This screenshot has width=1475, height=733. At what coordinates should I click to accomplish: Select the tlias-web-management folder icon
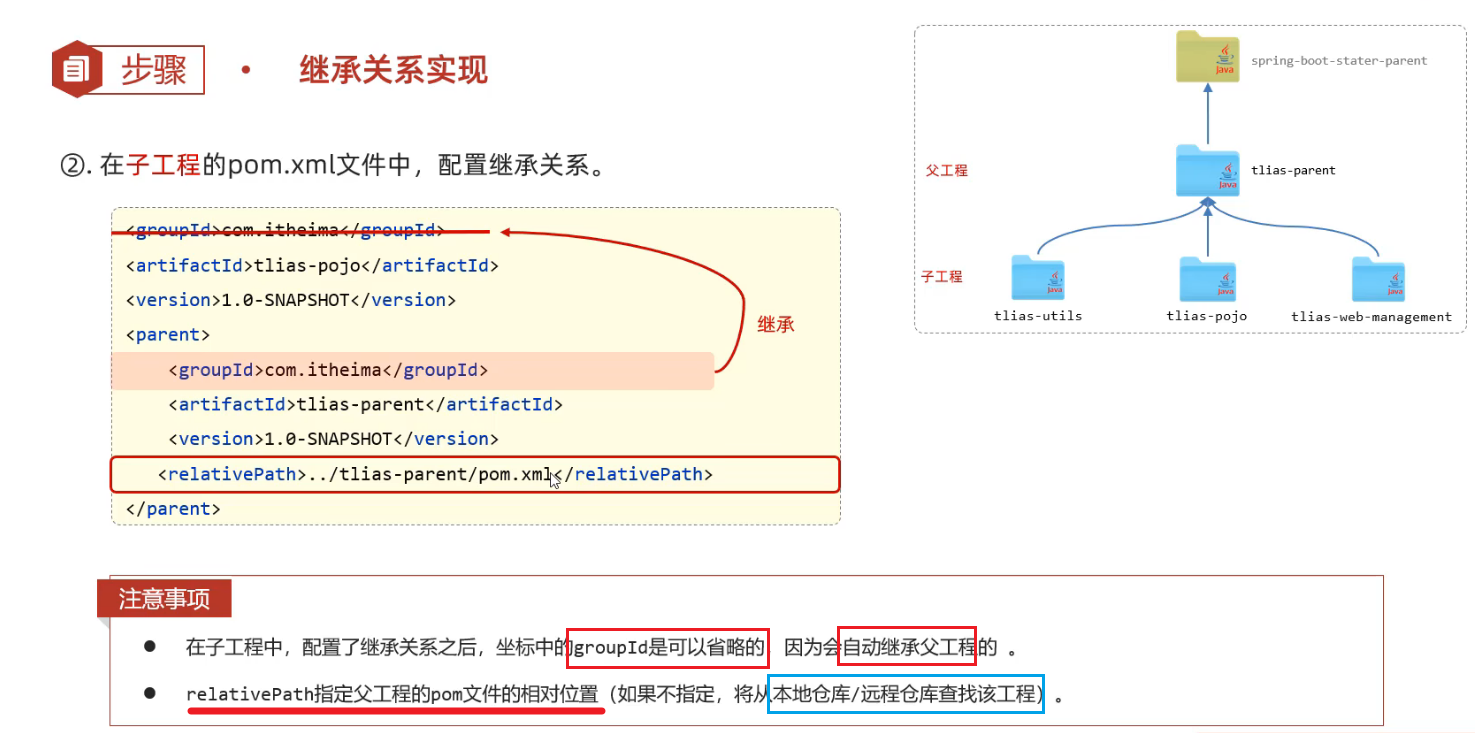point(1378,279)
